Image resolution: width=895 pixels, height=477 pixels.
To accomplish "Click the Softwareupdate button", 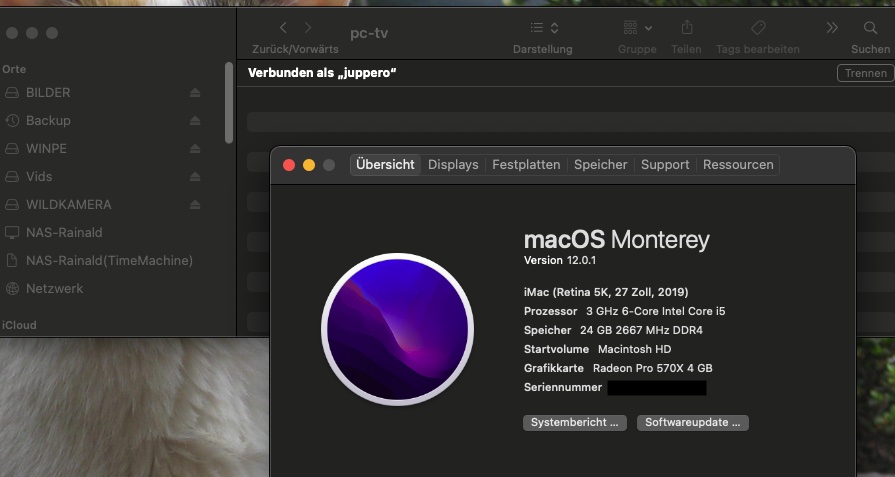I will point(693,423).
